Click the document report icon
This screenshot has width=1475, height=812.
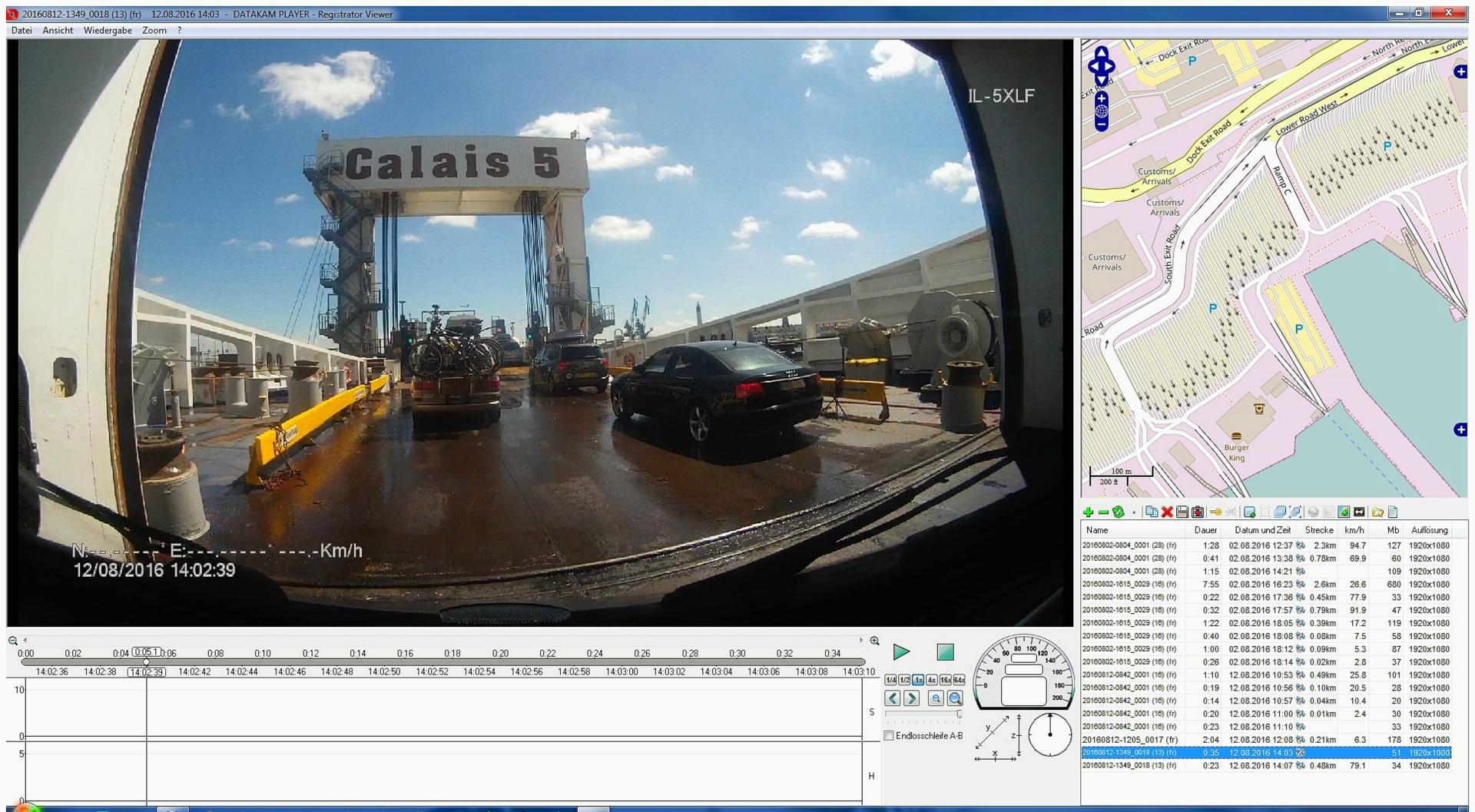point(1393,512)
